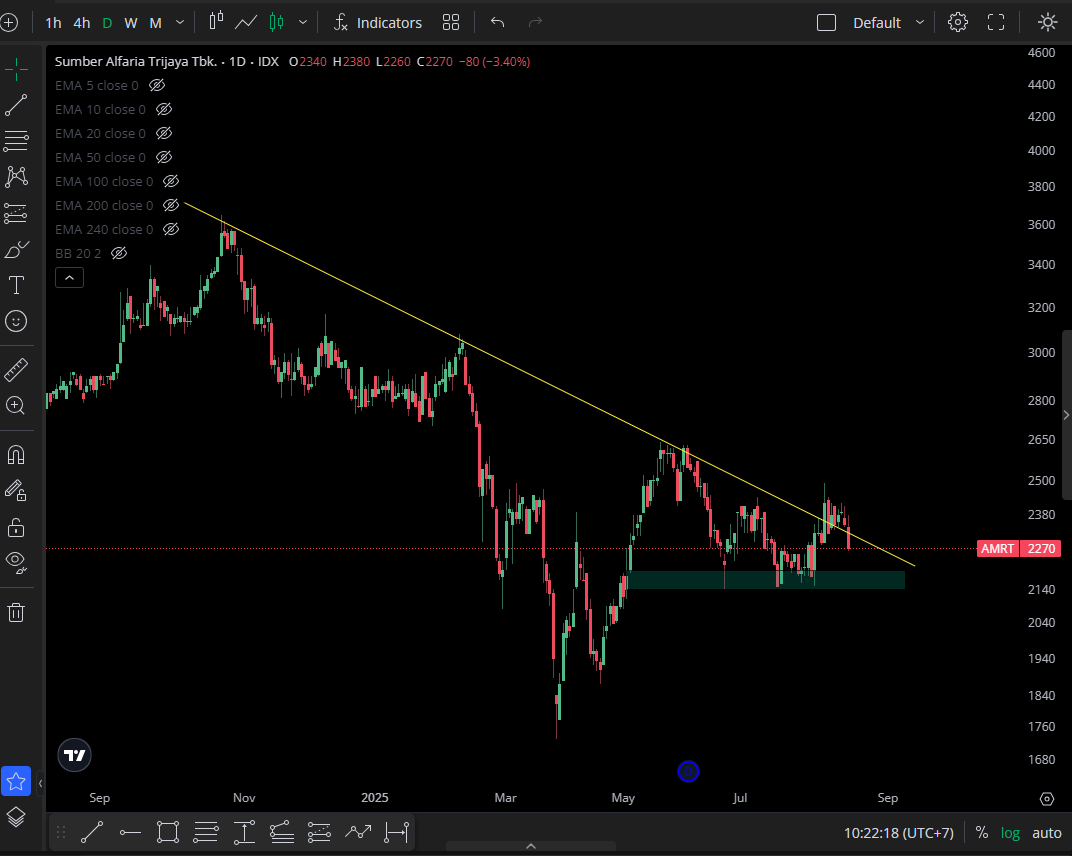The width and height of the screenshot is (1072, 856).
Task: Expand the bottom panel chevron
Action: pos(531,846)
